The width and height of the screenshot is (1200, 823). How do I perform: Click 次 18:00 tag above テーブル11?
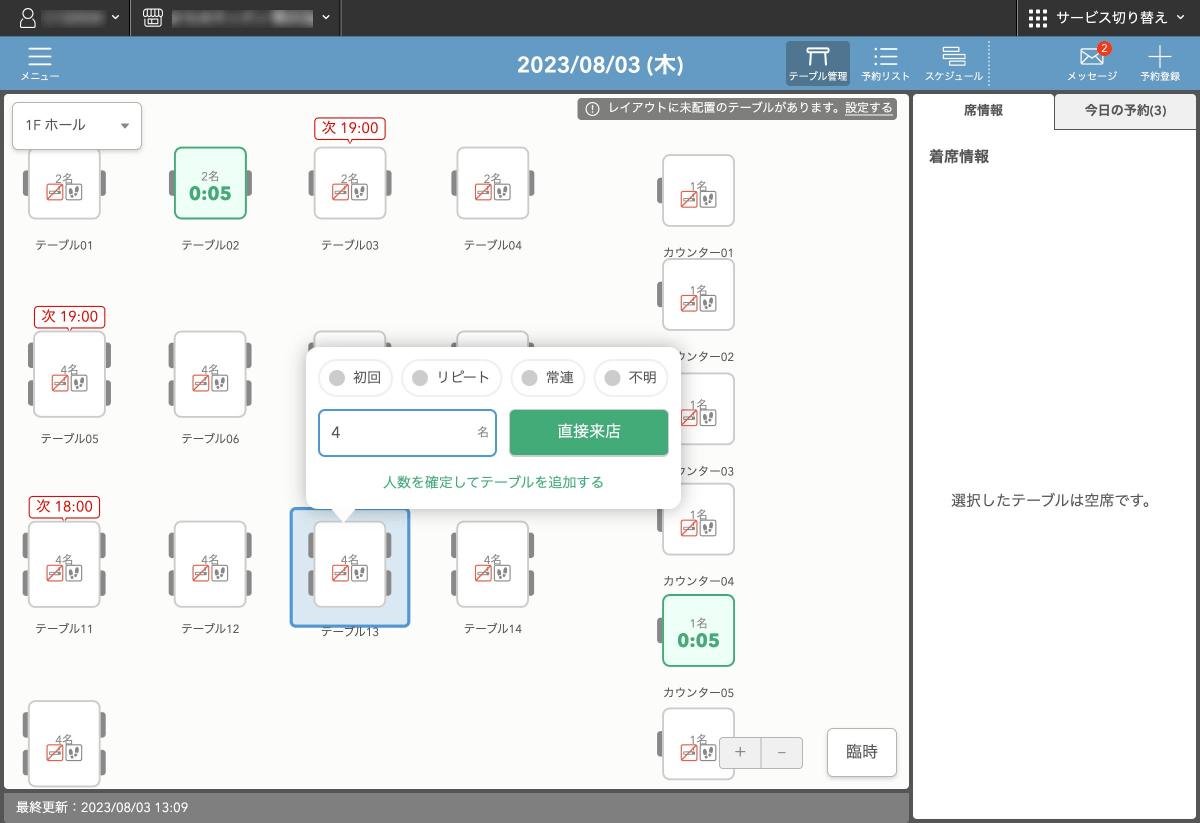coord(65,506)
